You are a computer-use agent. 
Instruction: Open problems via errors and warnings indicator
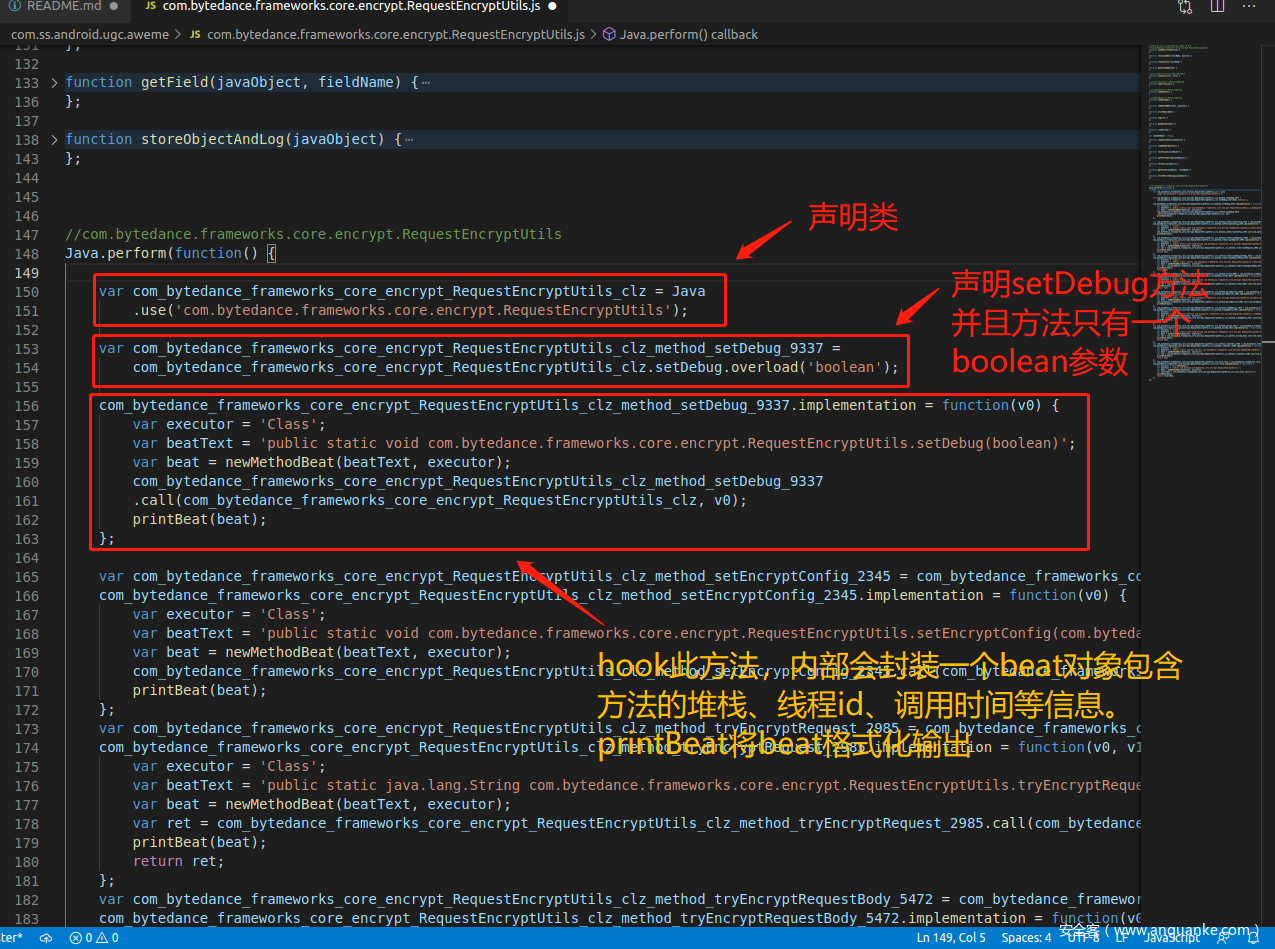94,938
